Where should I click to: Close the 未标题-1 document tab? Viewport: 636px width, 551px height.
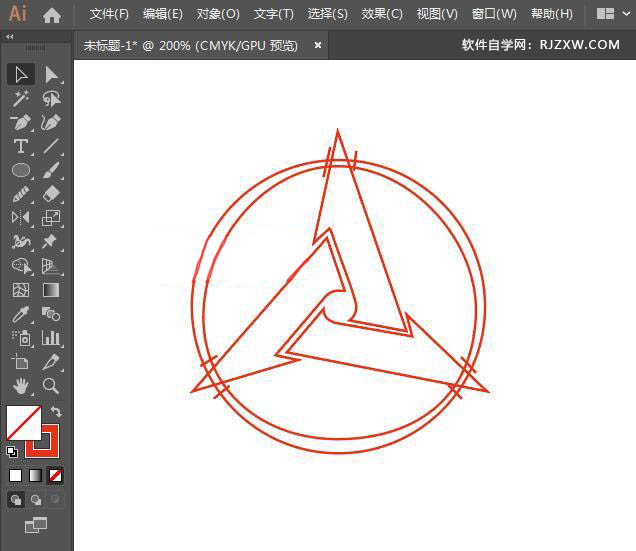point(318,45)
